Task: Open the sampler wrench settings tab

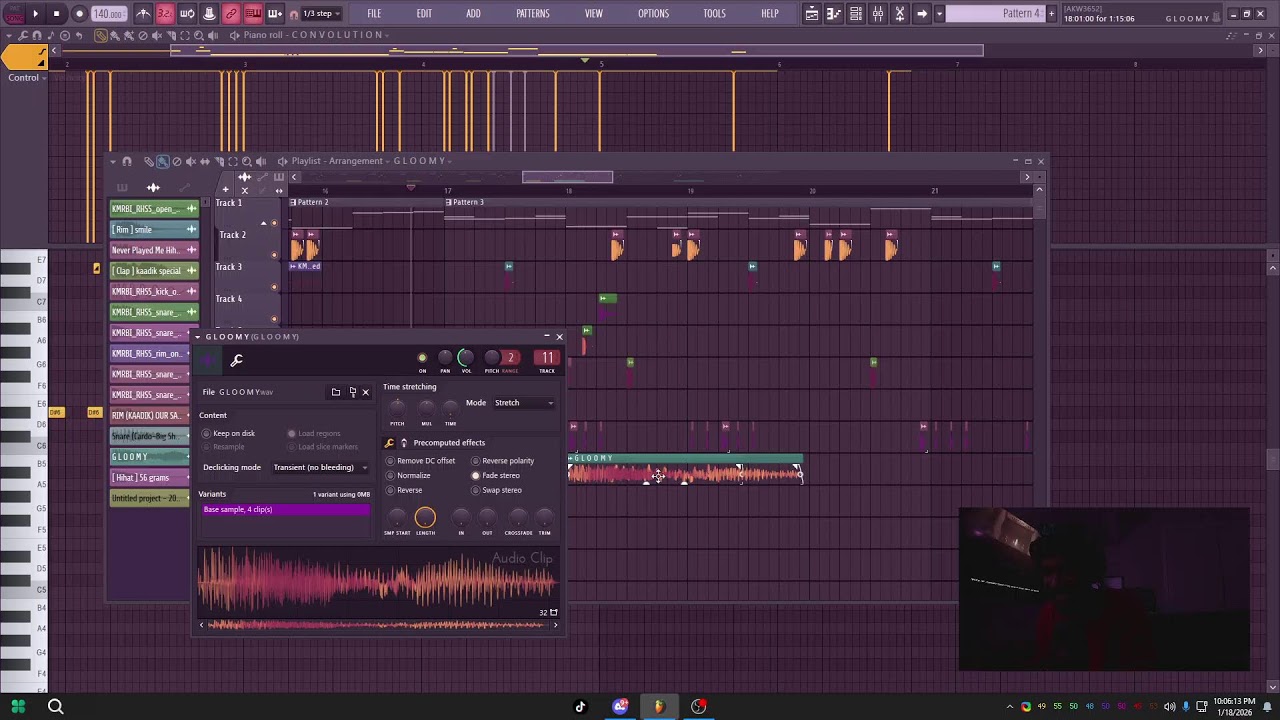Action: 237,360
